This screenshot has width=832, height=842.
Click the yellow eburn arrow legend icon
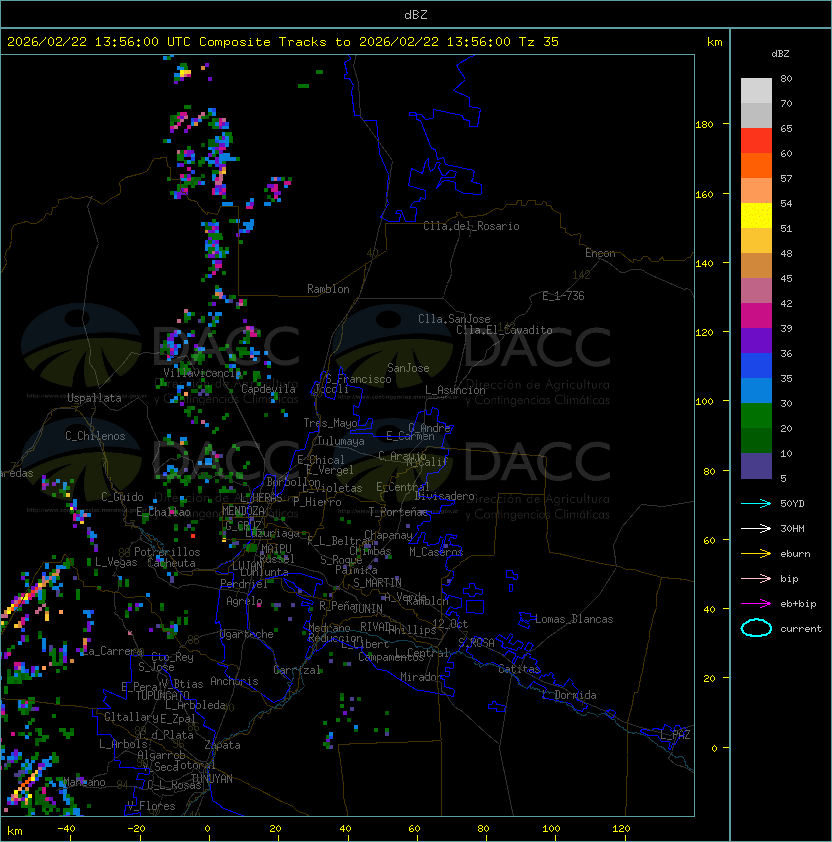756,554
